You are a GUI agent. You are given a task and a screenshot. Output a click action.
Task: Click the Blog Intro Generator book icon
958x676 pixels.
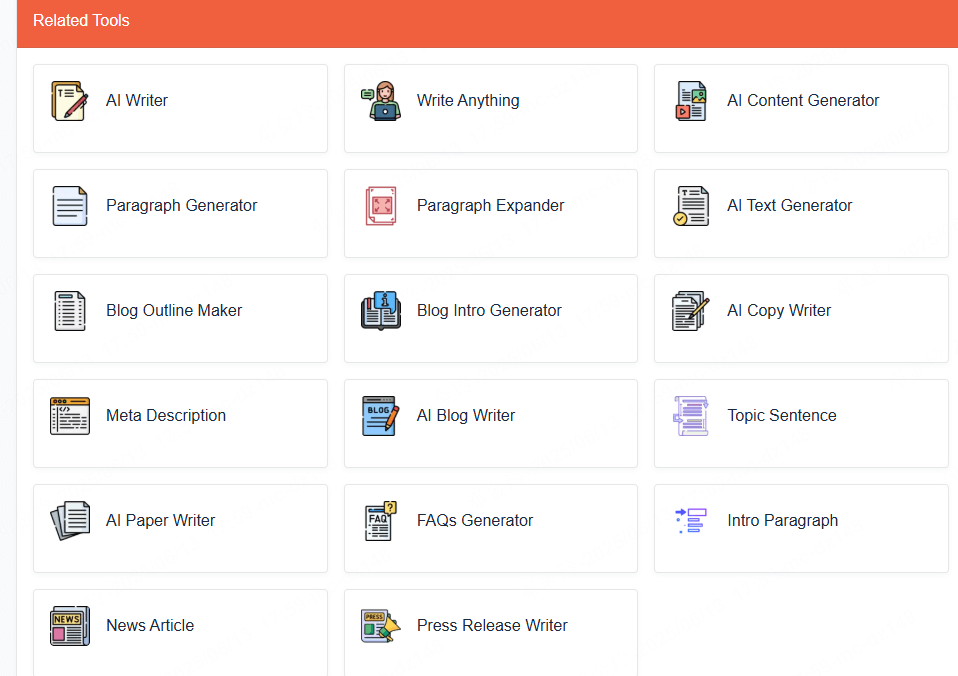click(381, 311)
